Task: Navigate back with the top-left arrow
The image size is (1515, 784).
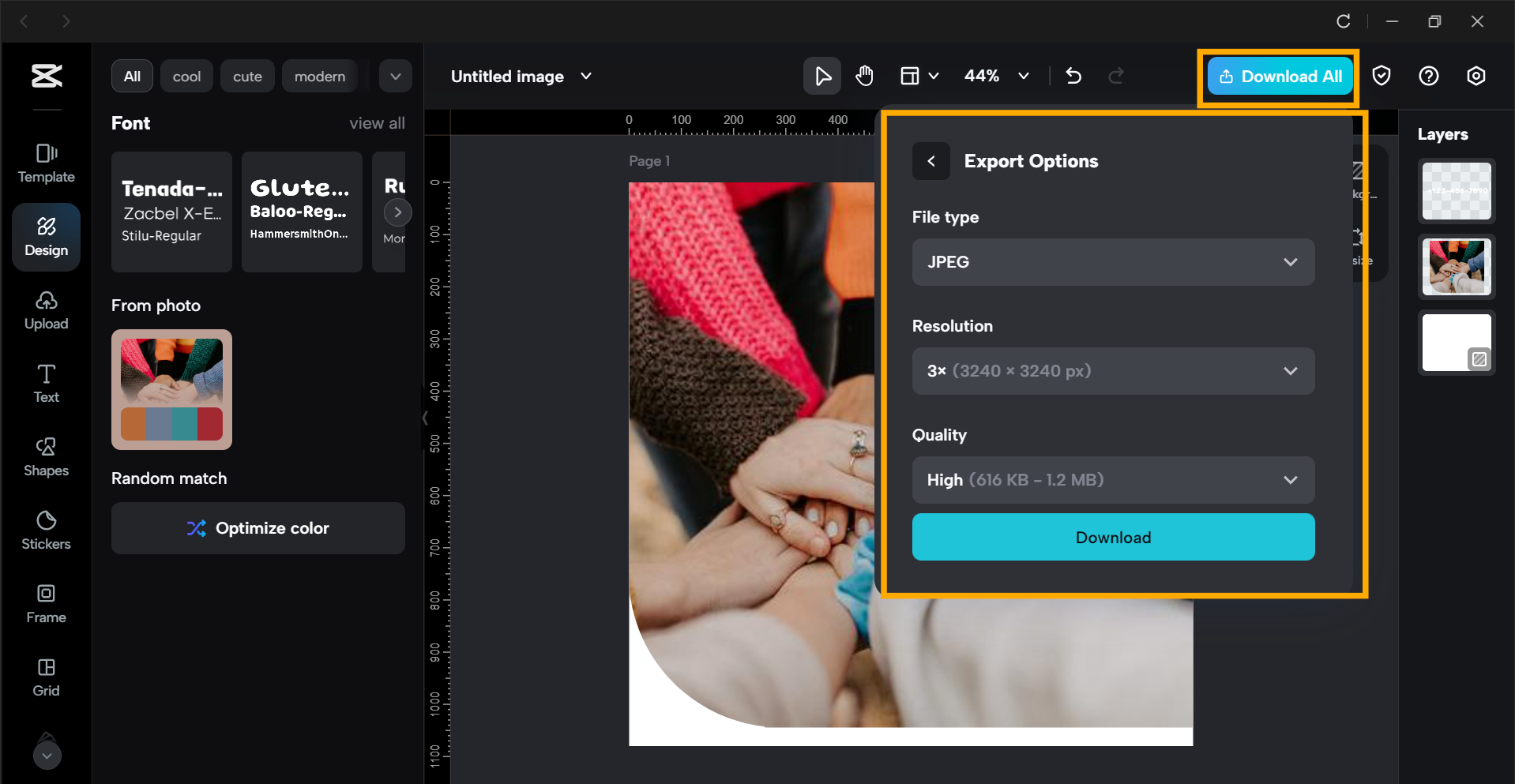Action: point(24,21)
